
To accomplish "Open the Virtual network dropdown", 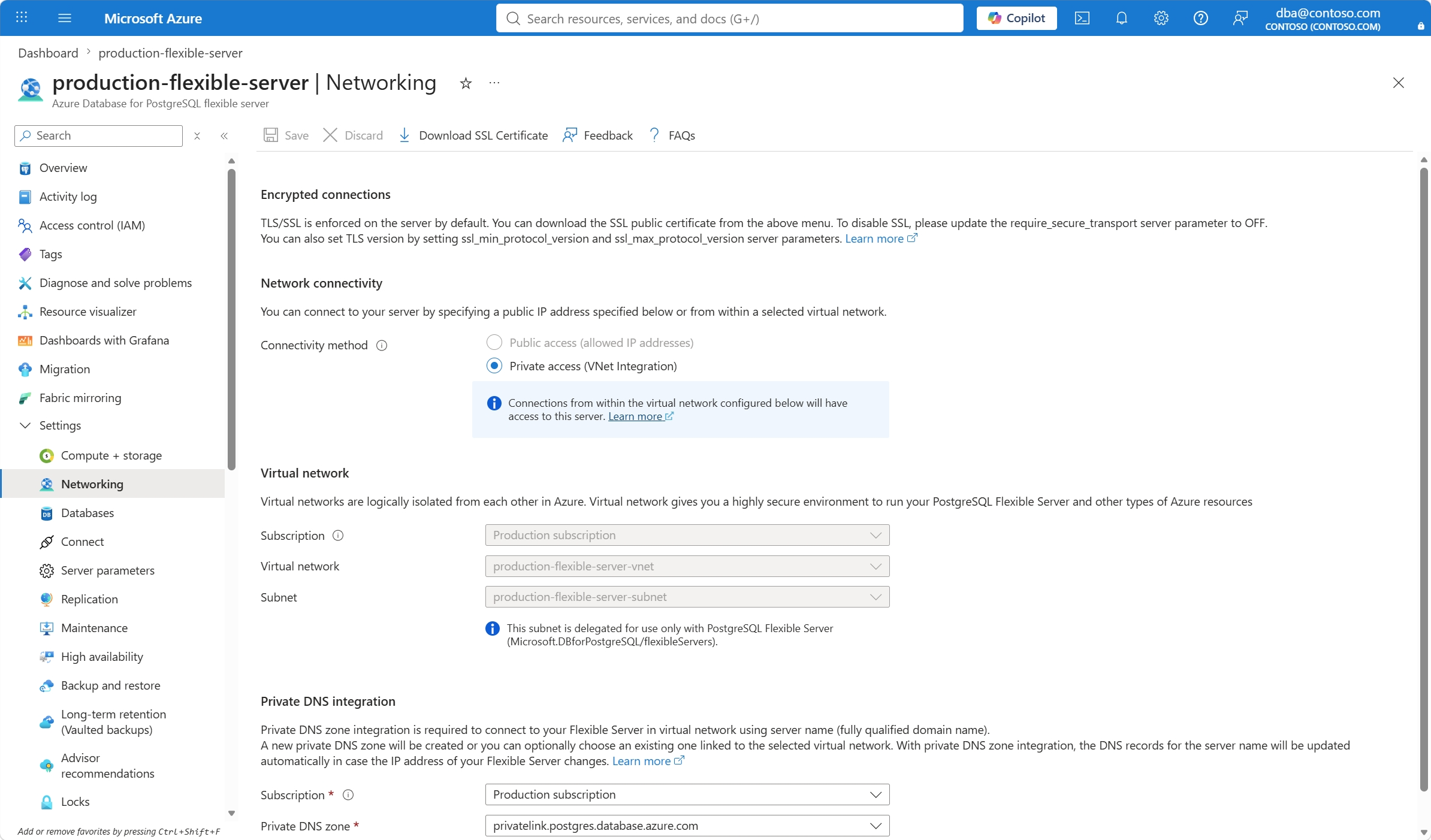I will coord(687,567).
